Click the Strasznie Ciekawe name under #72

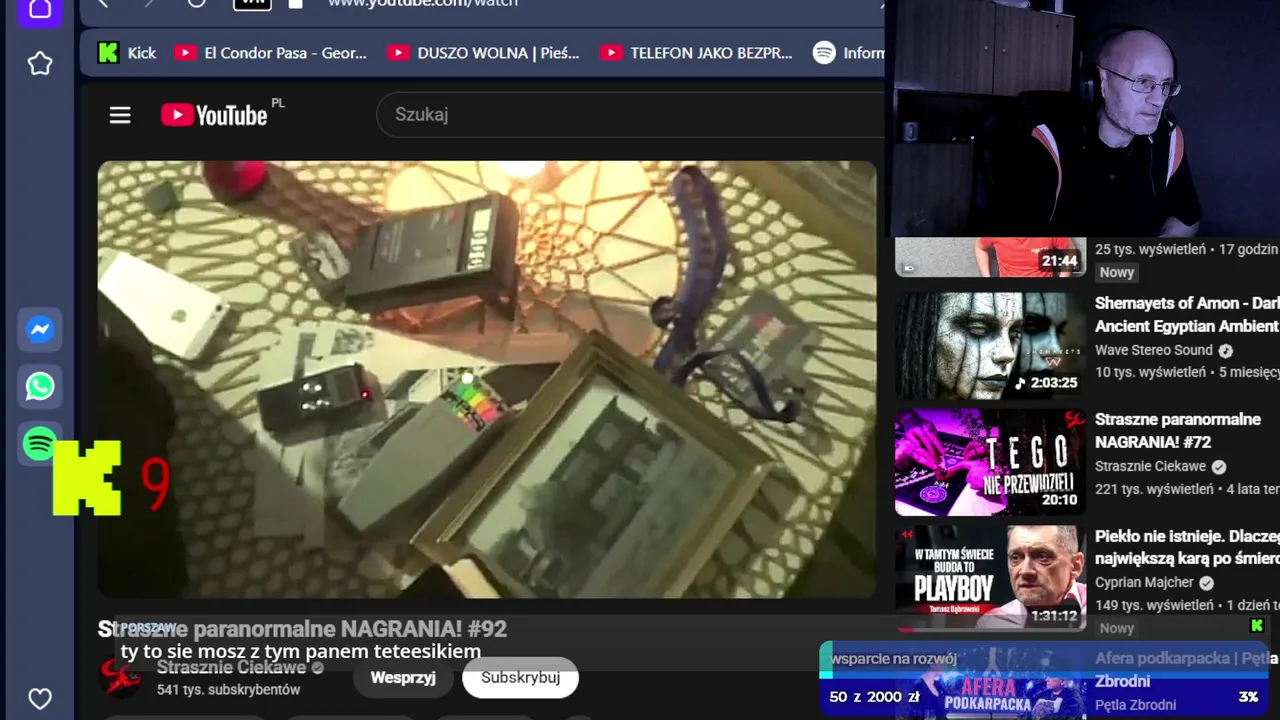(1152, 466)
